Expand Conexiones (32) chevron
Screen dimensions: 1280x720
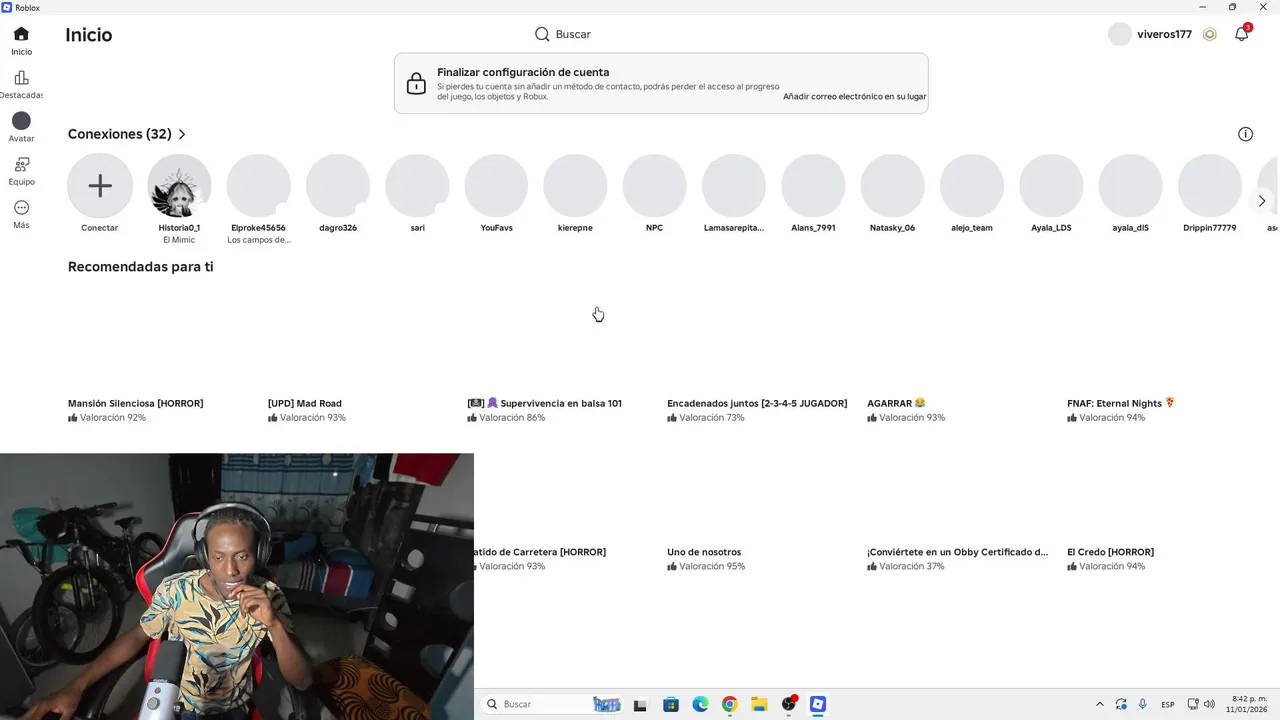[182, 134]
